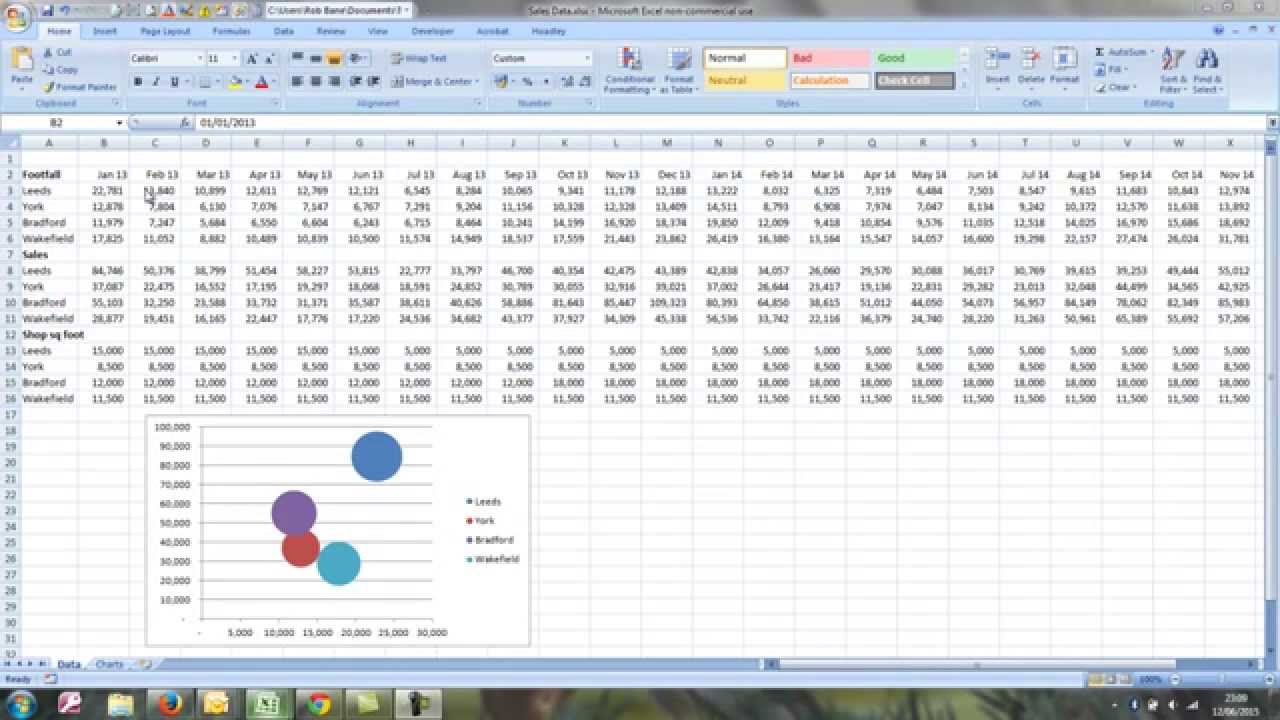The image size is (1280, 720).
Task: Apply comma style number format
Action: 546,82
